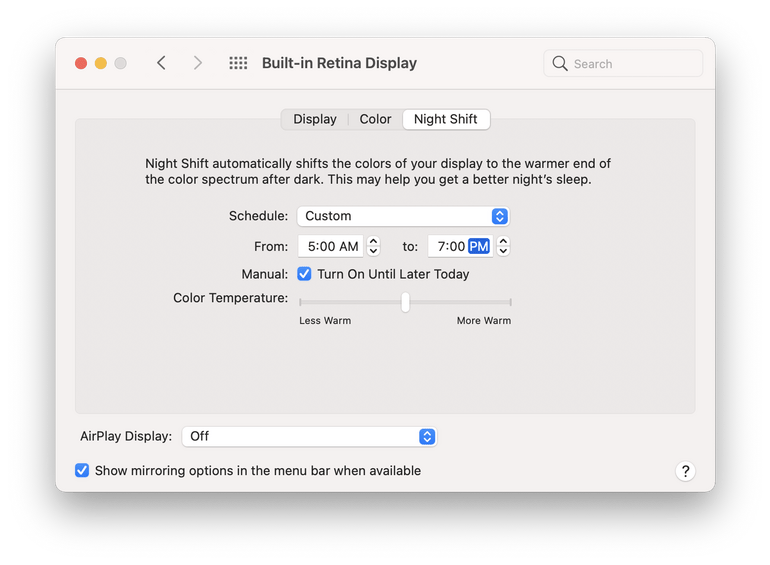
Task: Go back with the left chevron
Action: click(161, 63)
